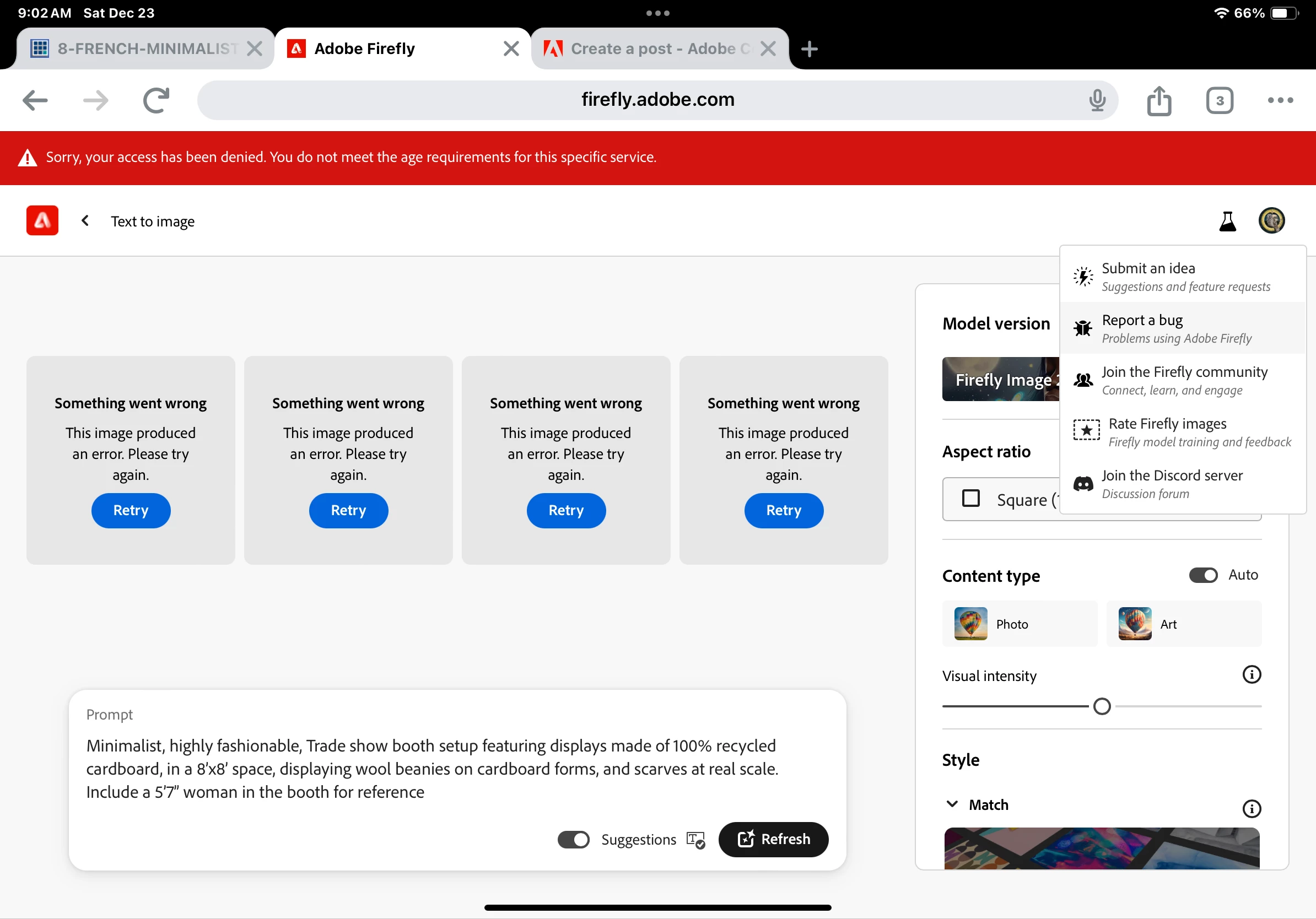Click the Visual intensity slider handle
This screenshot has height=919, width=1316.
(x=1102, y=706)
